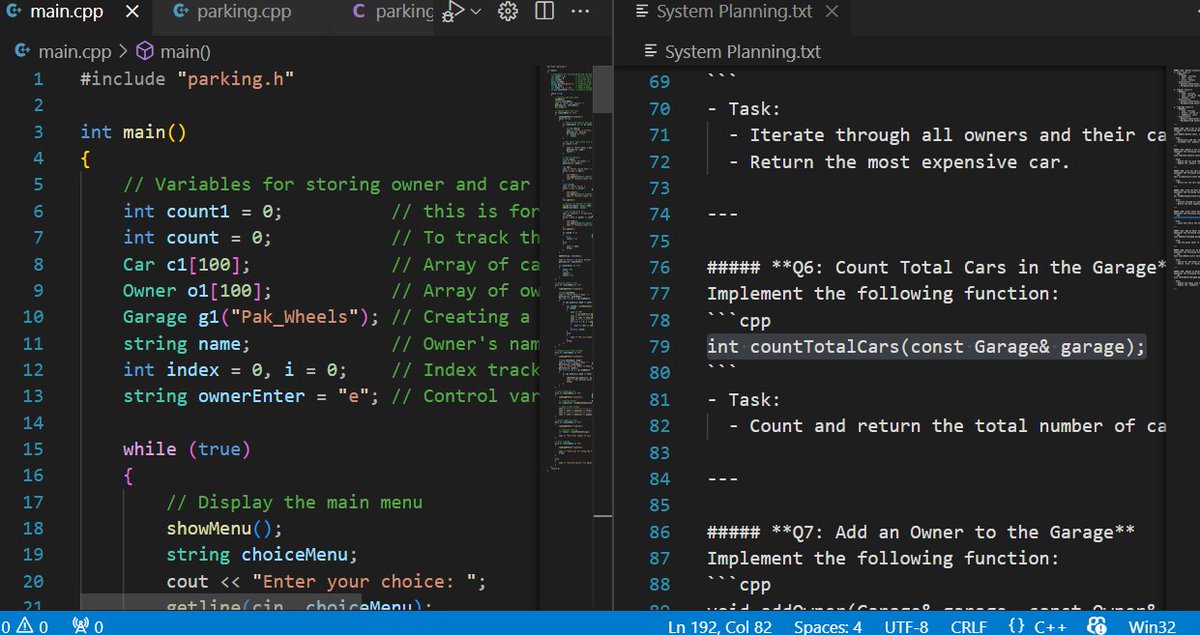The height and width of the screenshot is (635, 1200).
Task: Click the C++ file icon on parking.cpp tab
Action: click(x=180, y=12)
